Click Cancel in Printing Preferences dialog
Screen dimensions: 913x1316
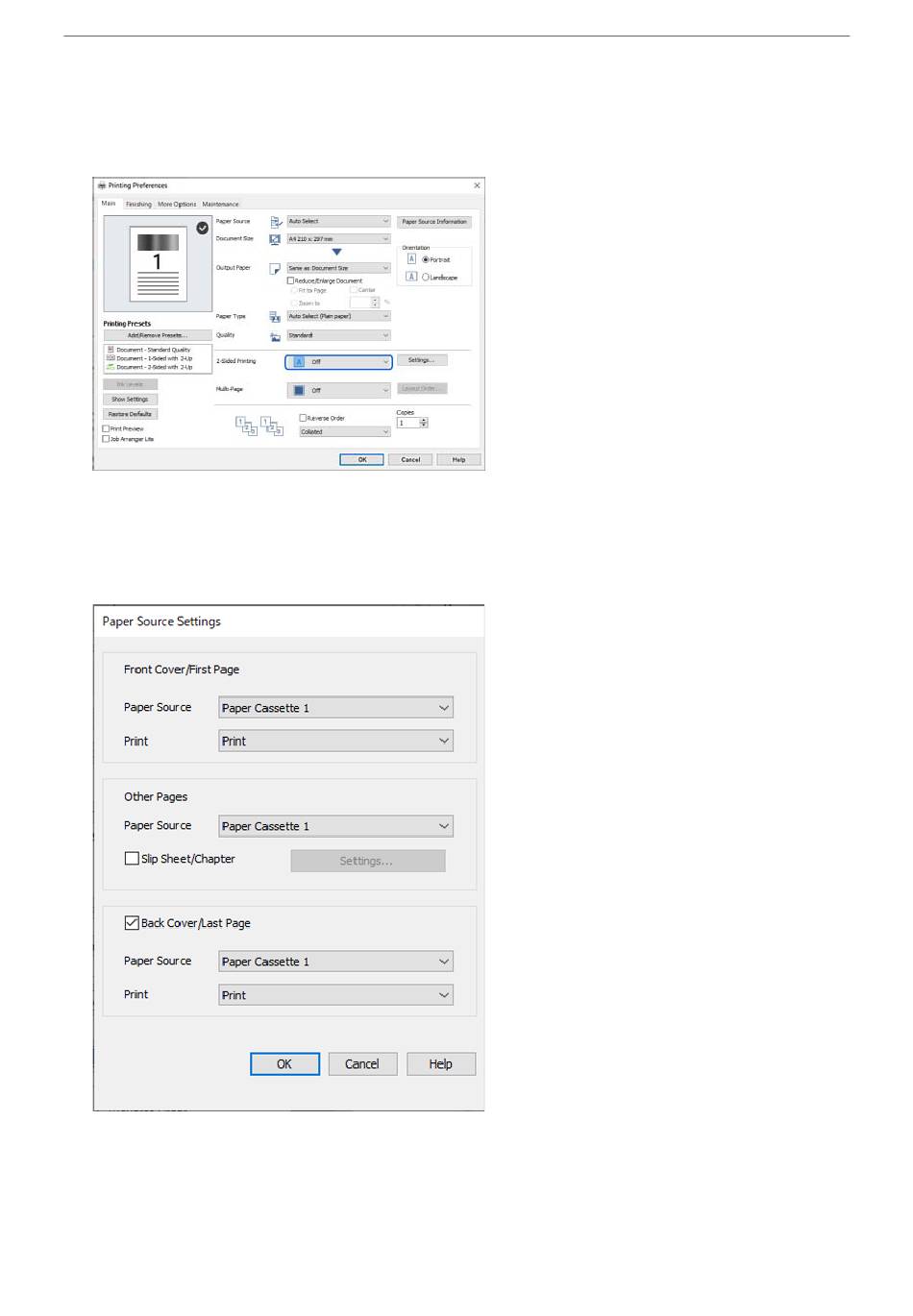[410, 460]
